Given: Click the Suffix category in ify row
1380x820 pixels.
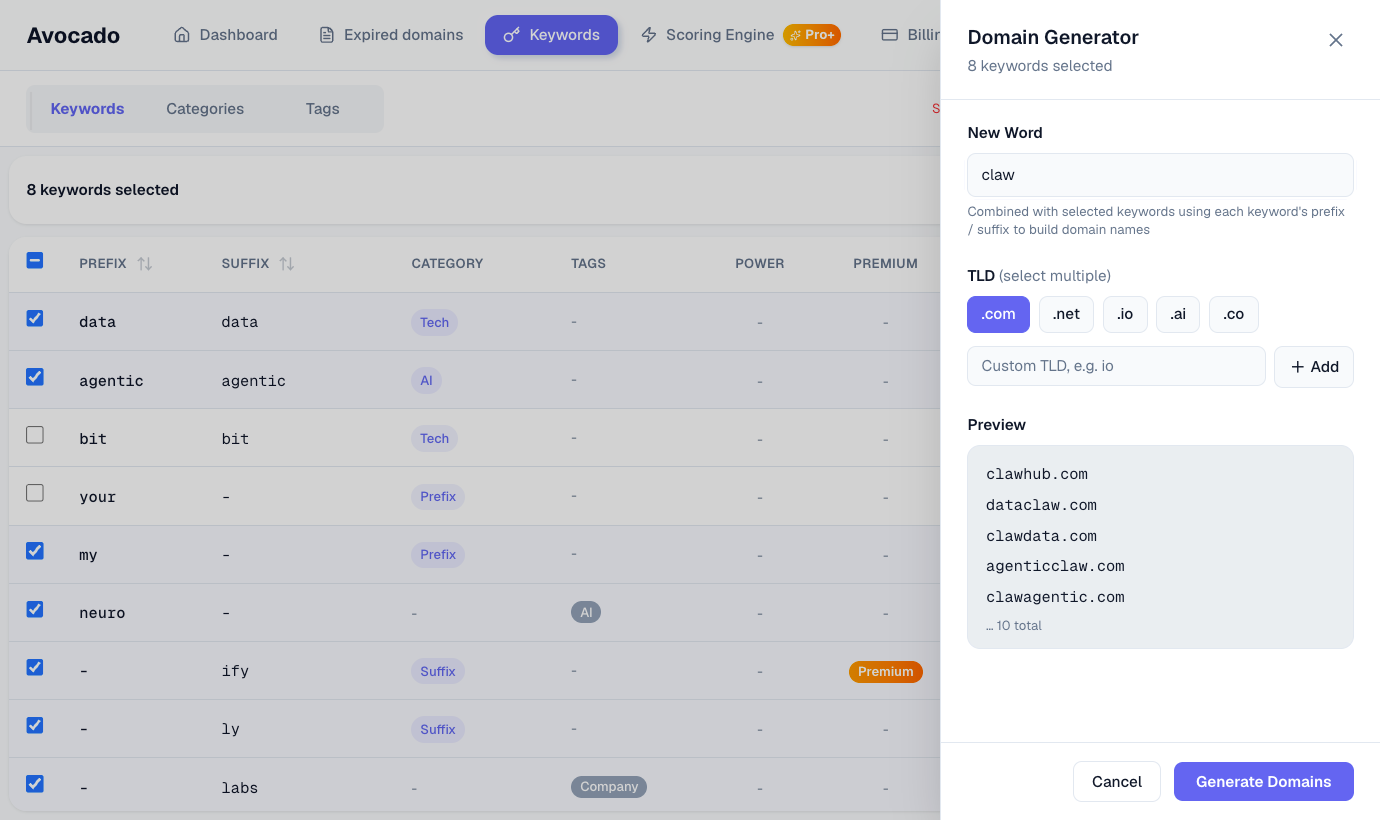Looking at the screenshot, I should point(438,671).
